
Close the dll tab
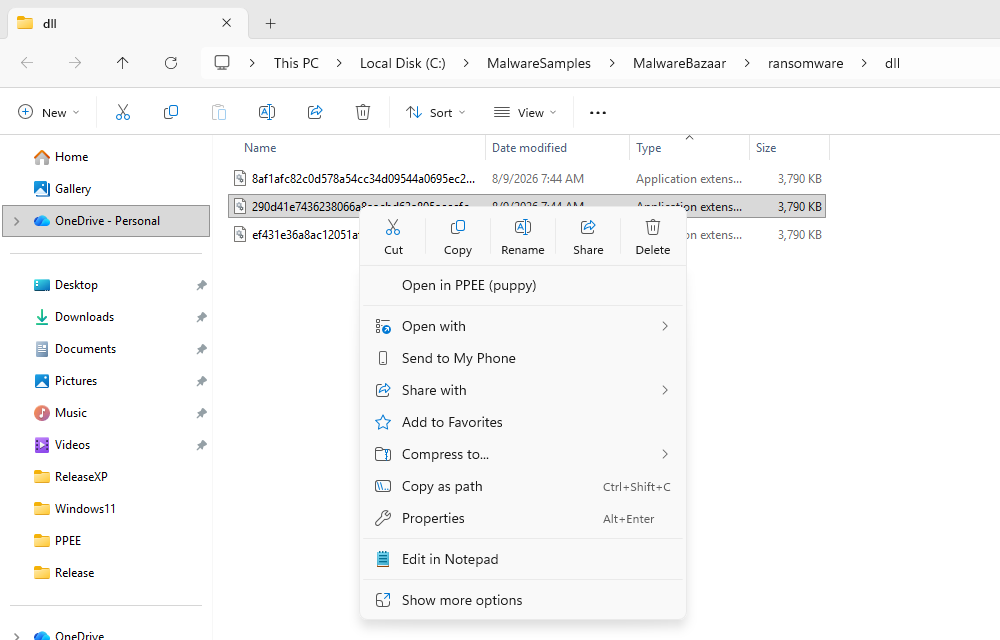coord(226,23)
